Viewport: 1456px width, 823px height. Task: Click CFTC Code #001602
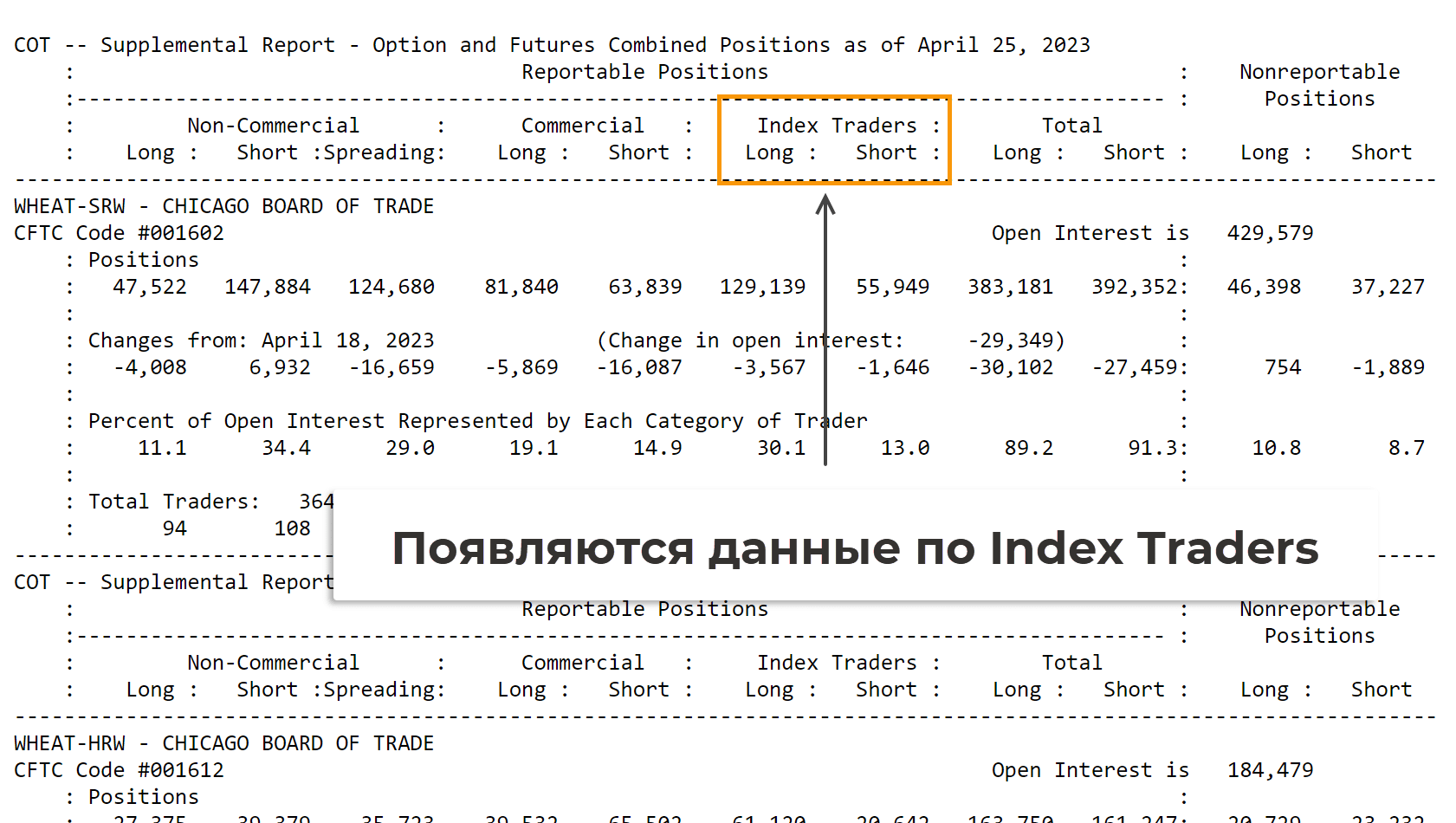tap(119, 233)
